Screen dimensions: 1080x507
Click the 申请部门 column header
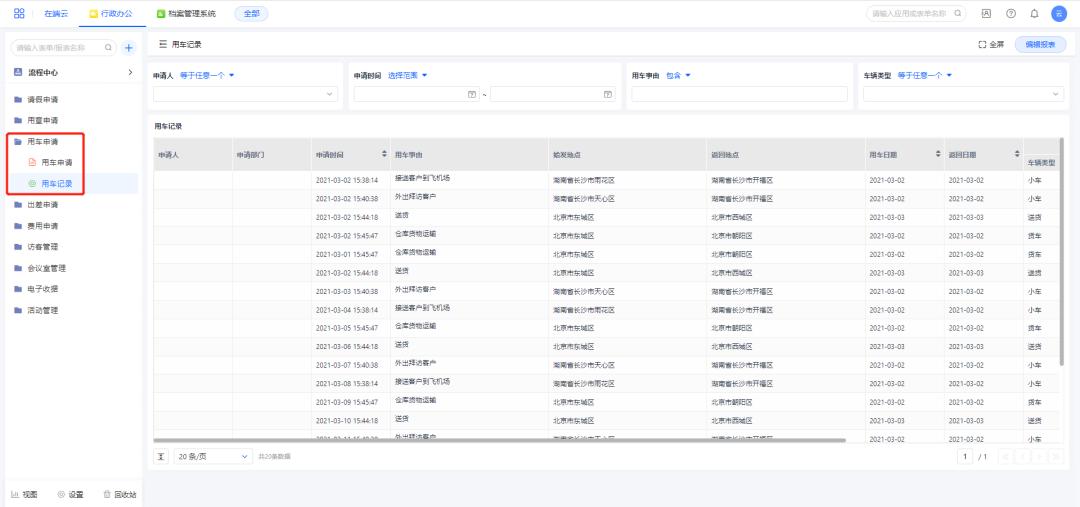tap(272, 155)
